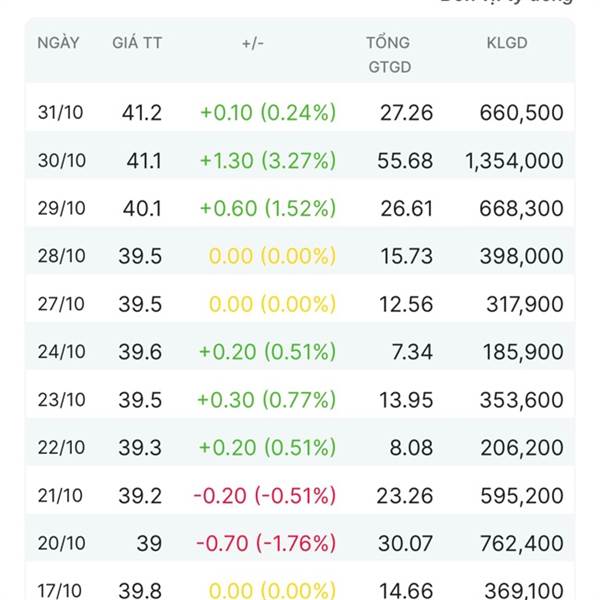This screenshot has height=600, width=600.
Task: Click the KLGD column header
Action: coord(507,43)
